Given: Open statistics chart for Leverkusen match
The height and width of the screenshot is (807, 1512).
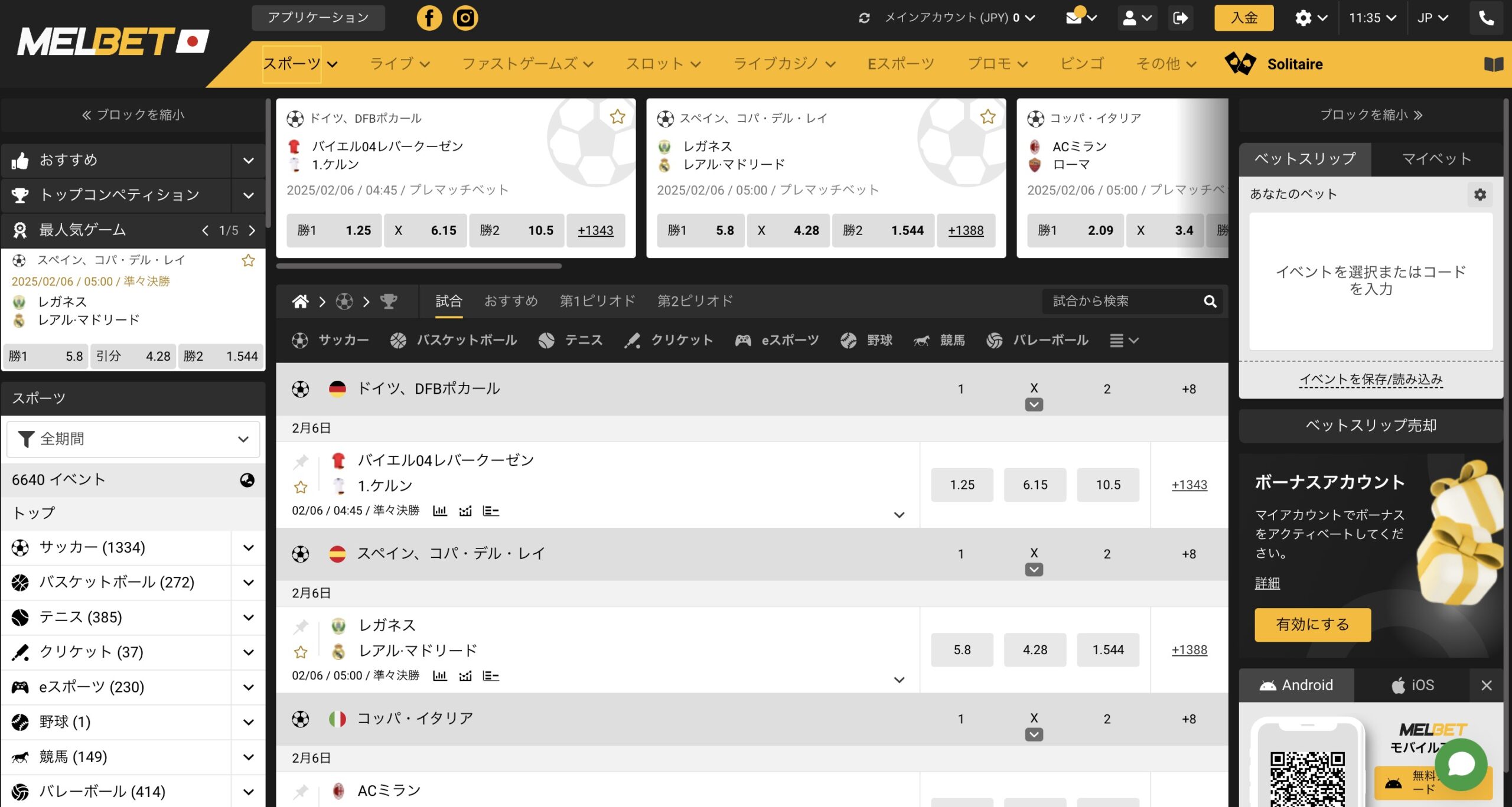Looking at the screenshot, I should (x=439, y=511).
